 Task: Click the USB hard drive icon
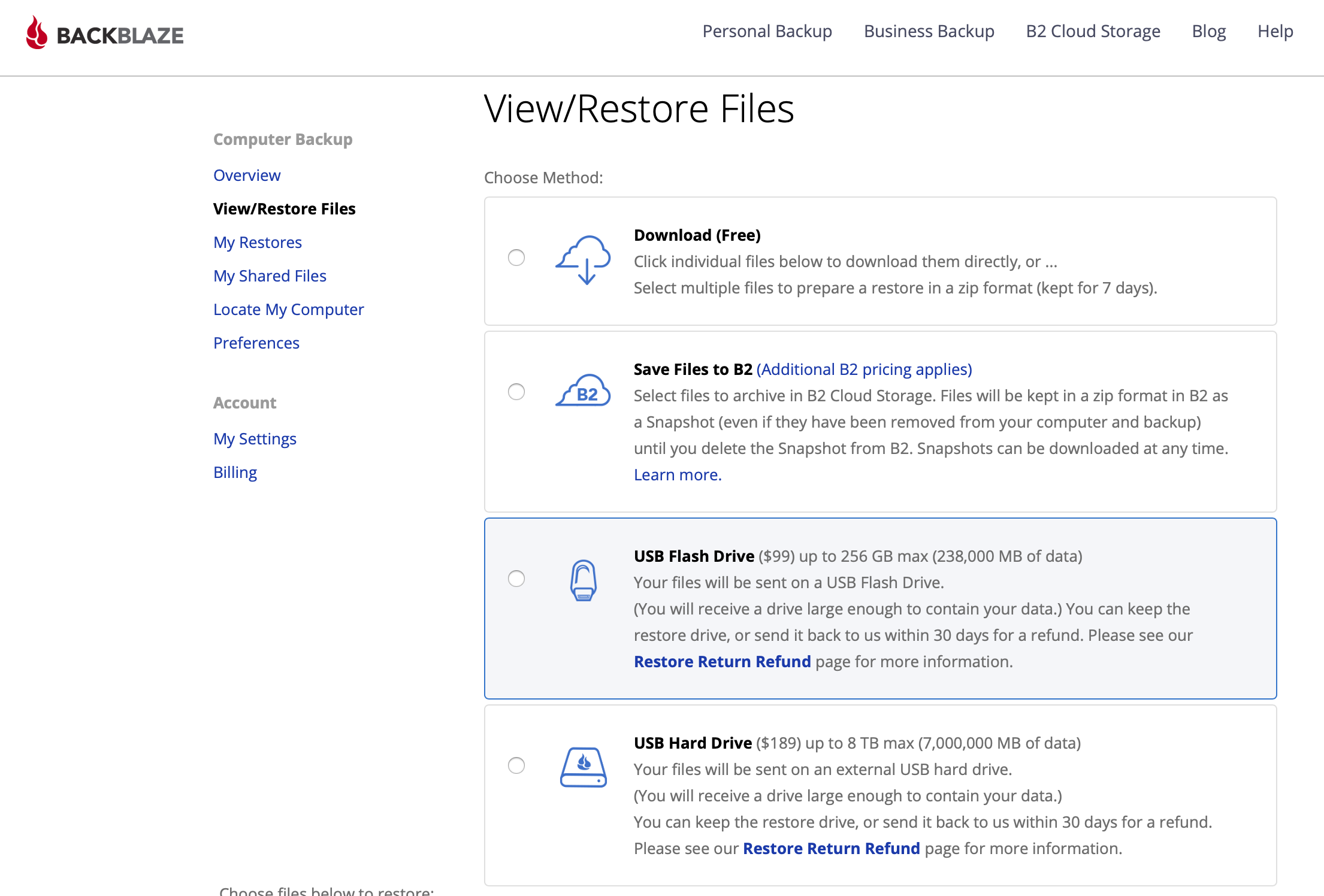[x=583, y=767]
